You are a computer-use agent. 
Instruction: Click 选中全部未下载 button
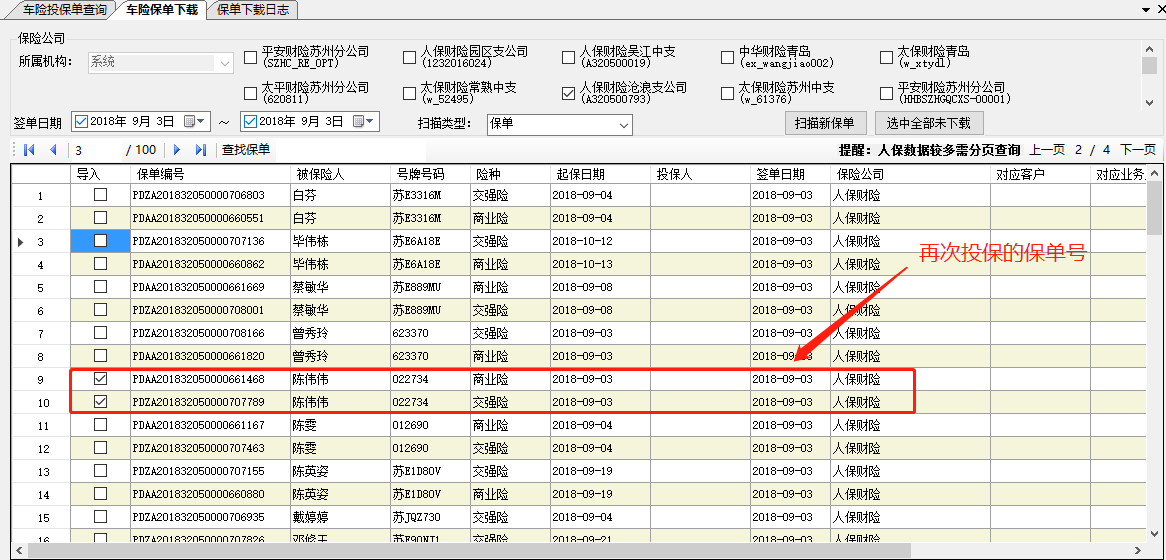click(929, 123)
